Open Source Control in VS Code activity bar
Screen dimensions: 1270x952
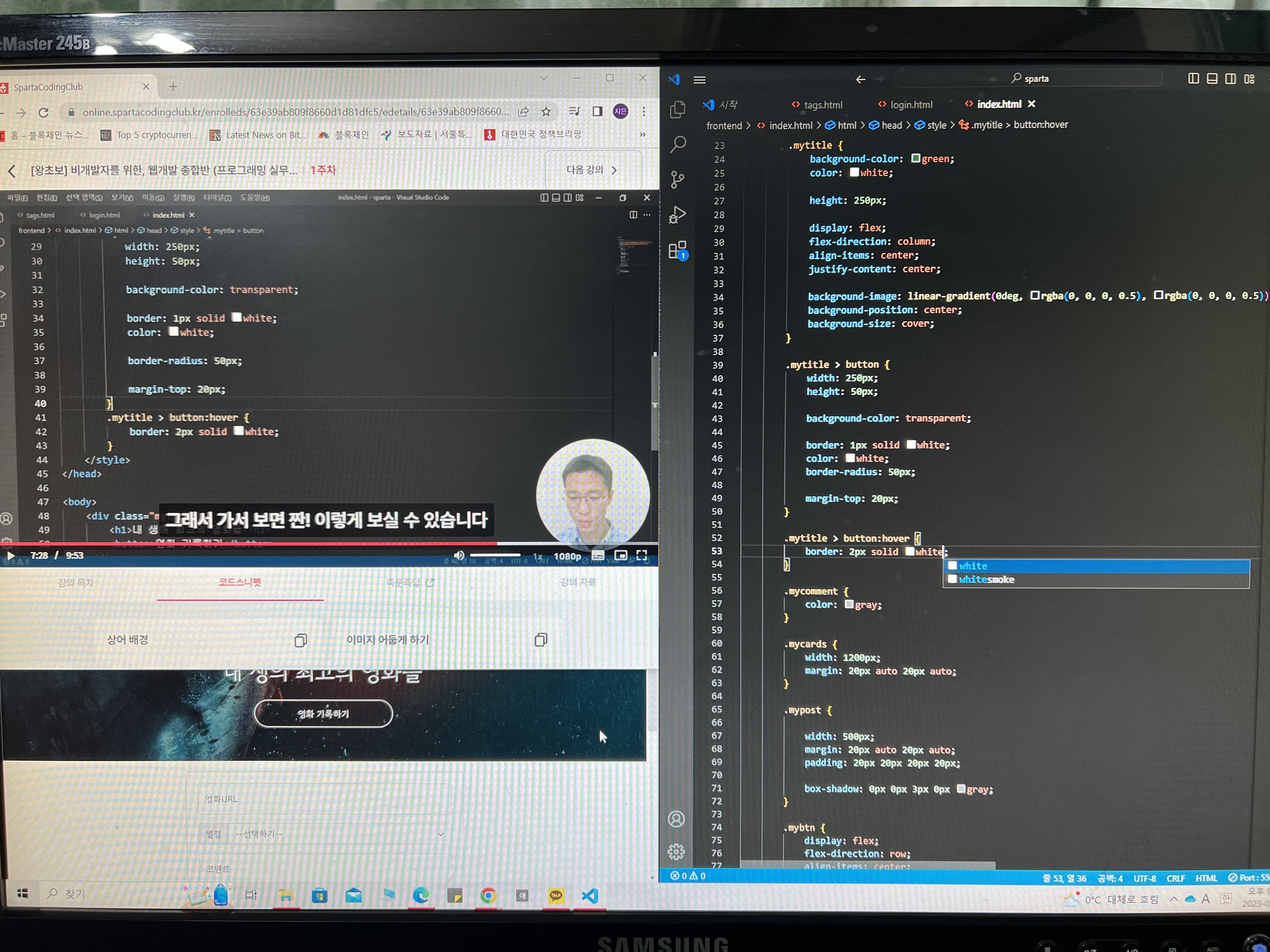coord(678,180)
